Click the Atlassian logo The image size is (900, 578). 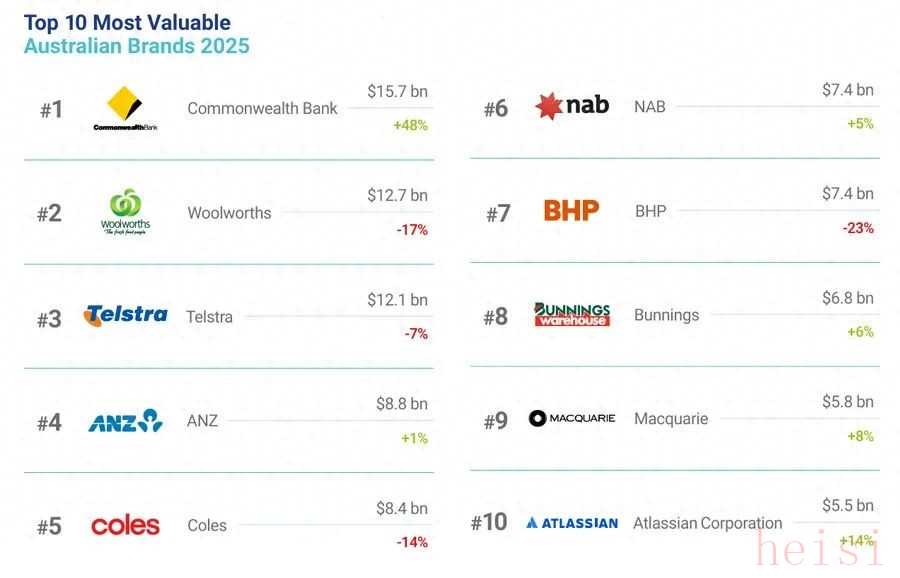coord(572,523)
